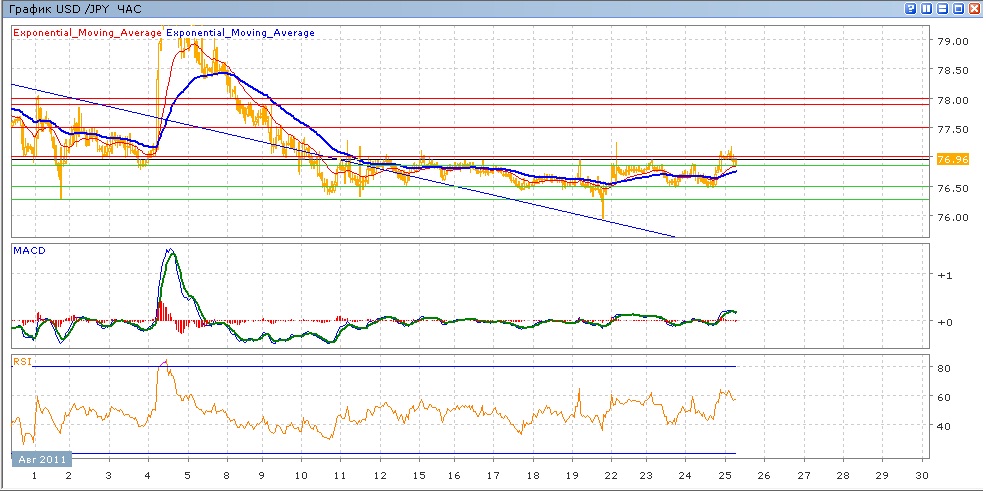Click the horizontal split window icon
Image resolution: width=986 pixels, height=491 pixels.
941,8
